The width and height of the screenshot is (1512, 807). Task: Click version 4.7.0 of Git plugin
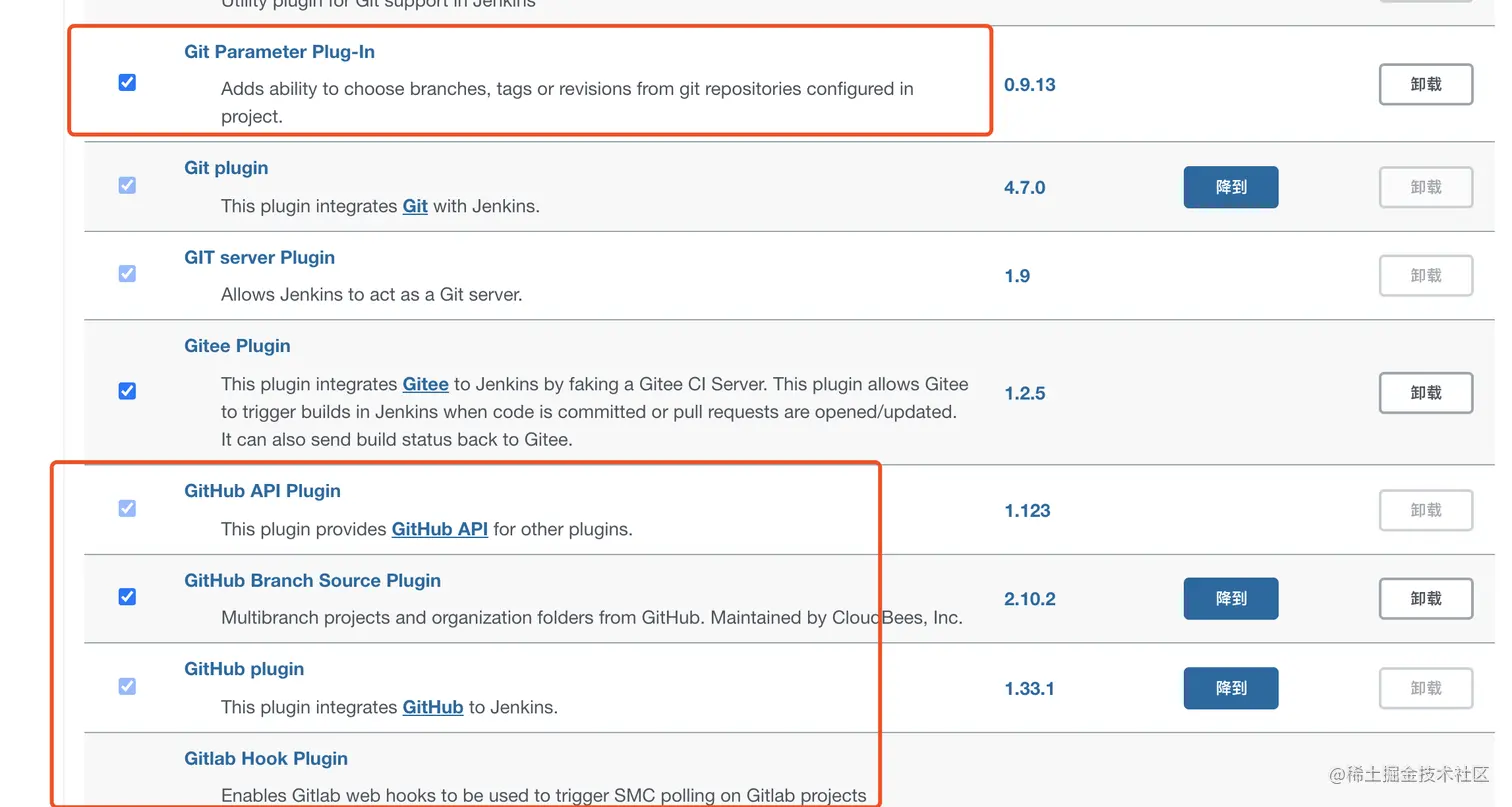(1025, 188)
